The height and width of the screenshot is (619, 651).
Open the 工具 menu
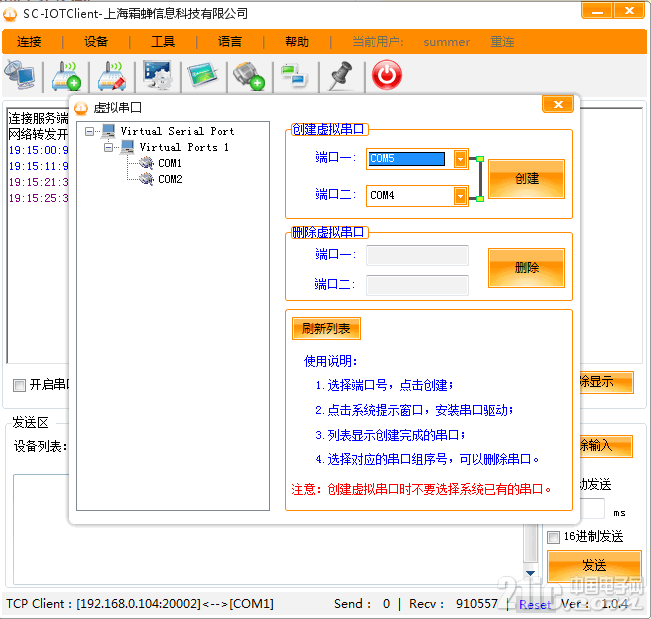163,42
